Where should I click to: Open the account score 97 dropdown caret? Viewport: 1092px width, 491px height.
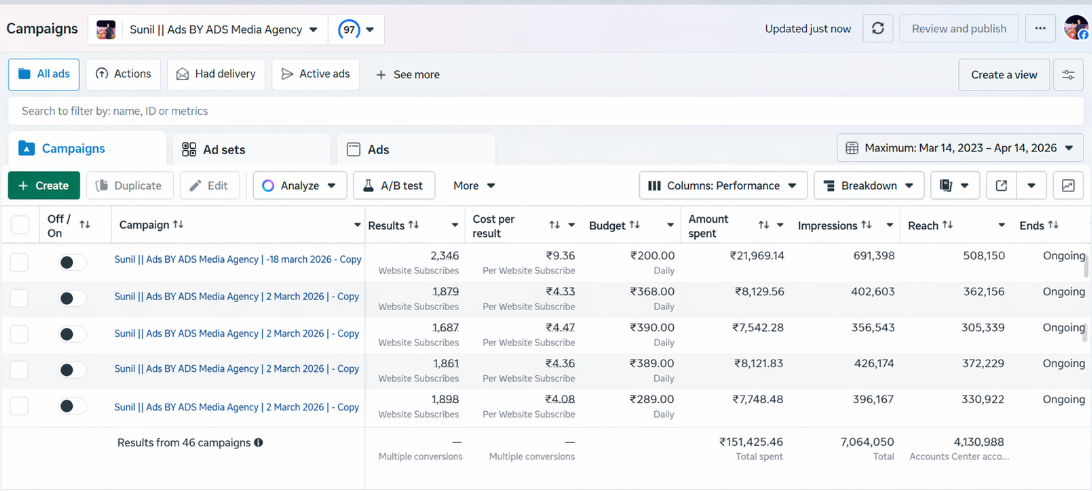370,30
